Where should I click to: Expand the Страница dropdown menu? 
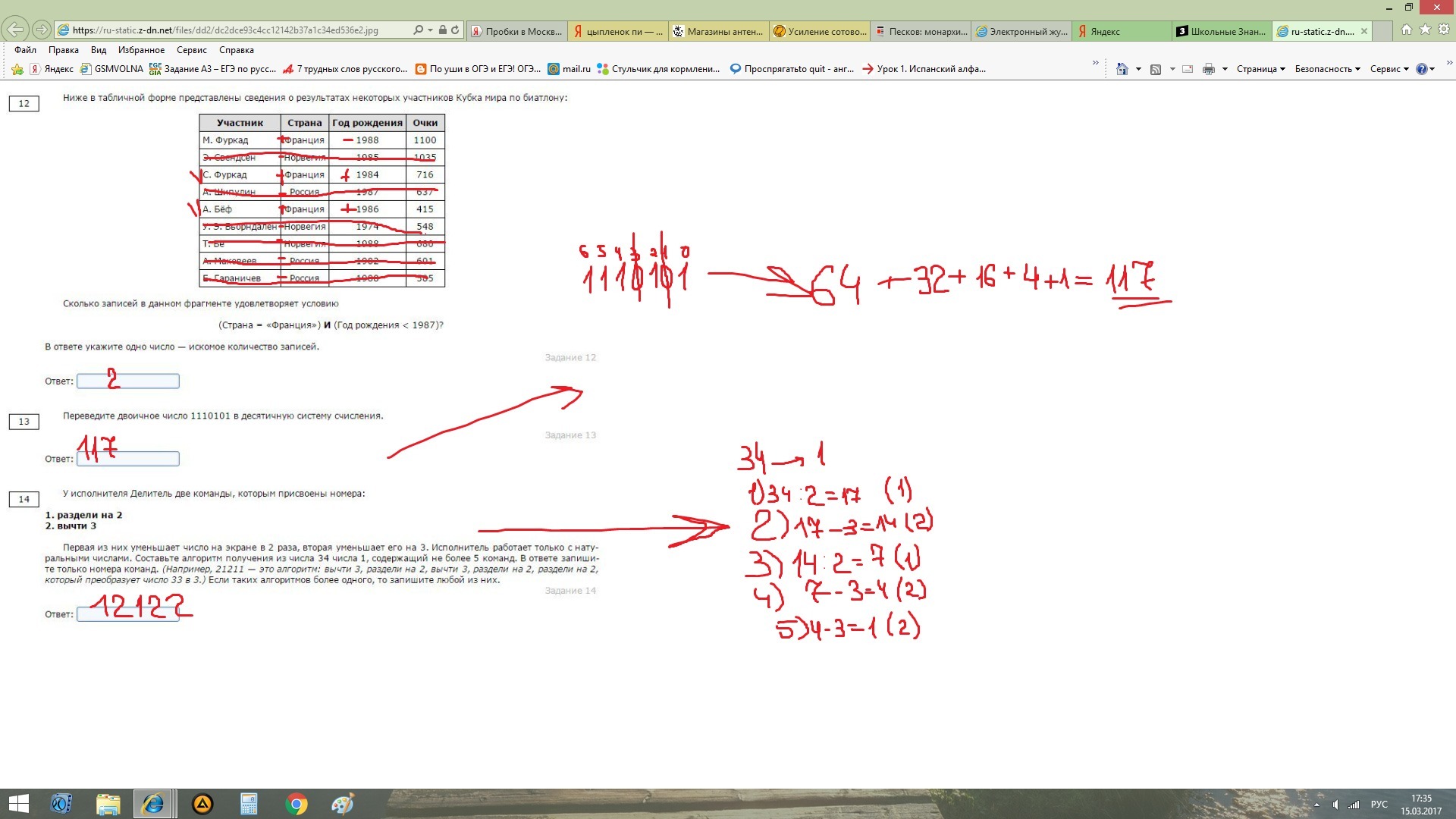[1260, 69]
